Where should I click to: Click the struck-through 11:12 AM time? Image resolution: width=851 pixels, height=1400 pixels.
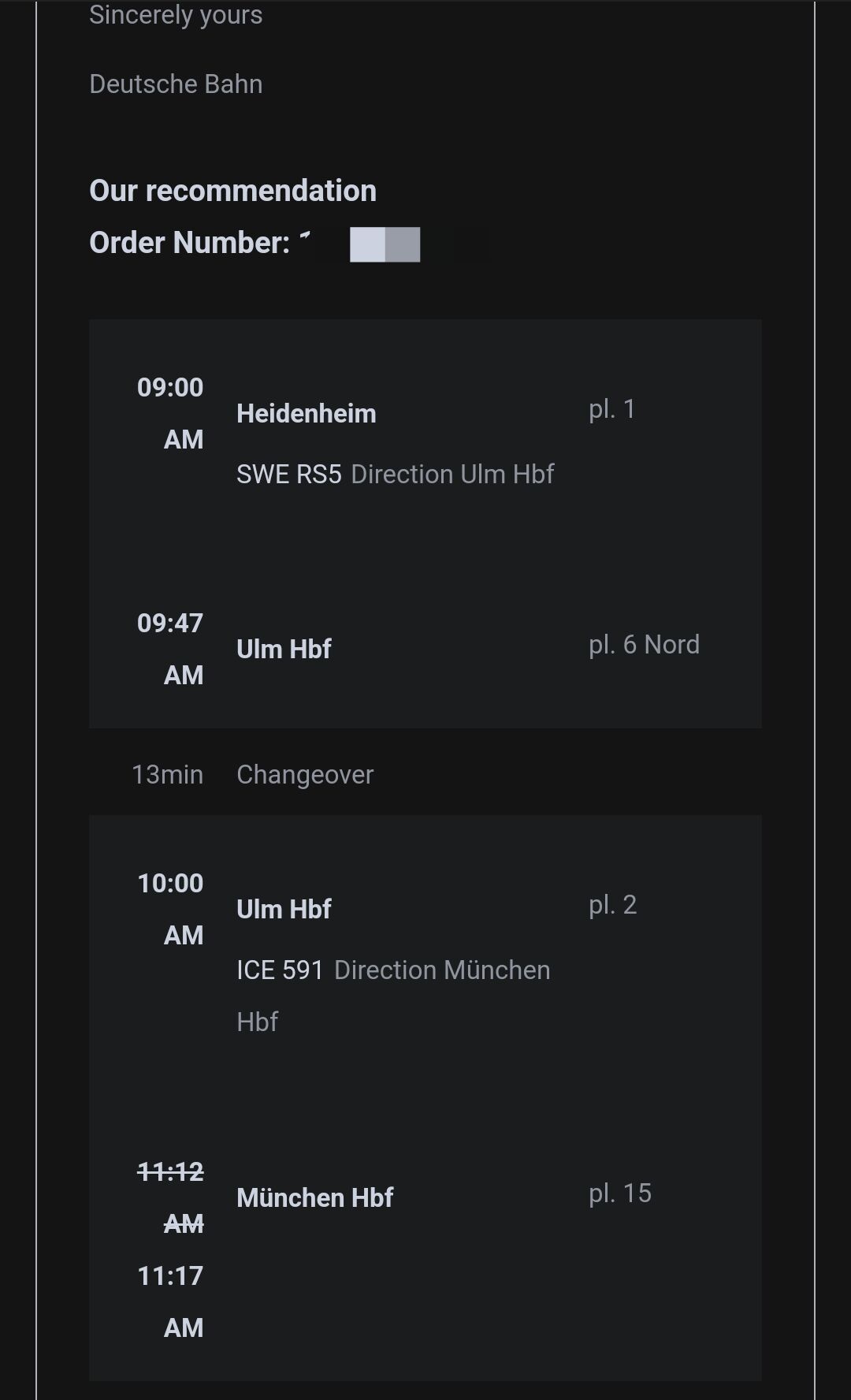(x=171, y=1197)
